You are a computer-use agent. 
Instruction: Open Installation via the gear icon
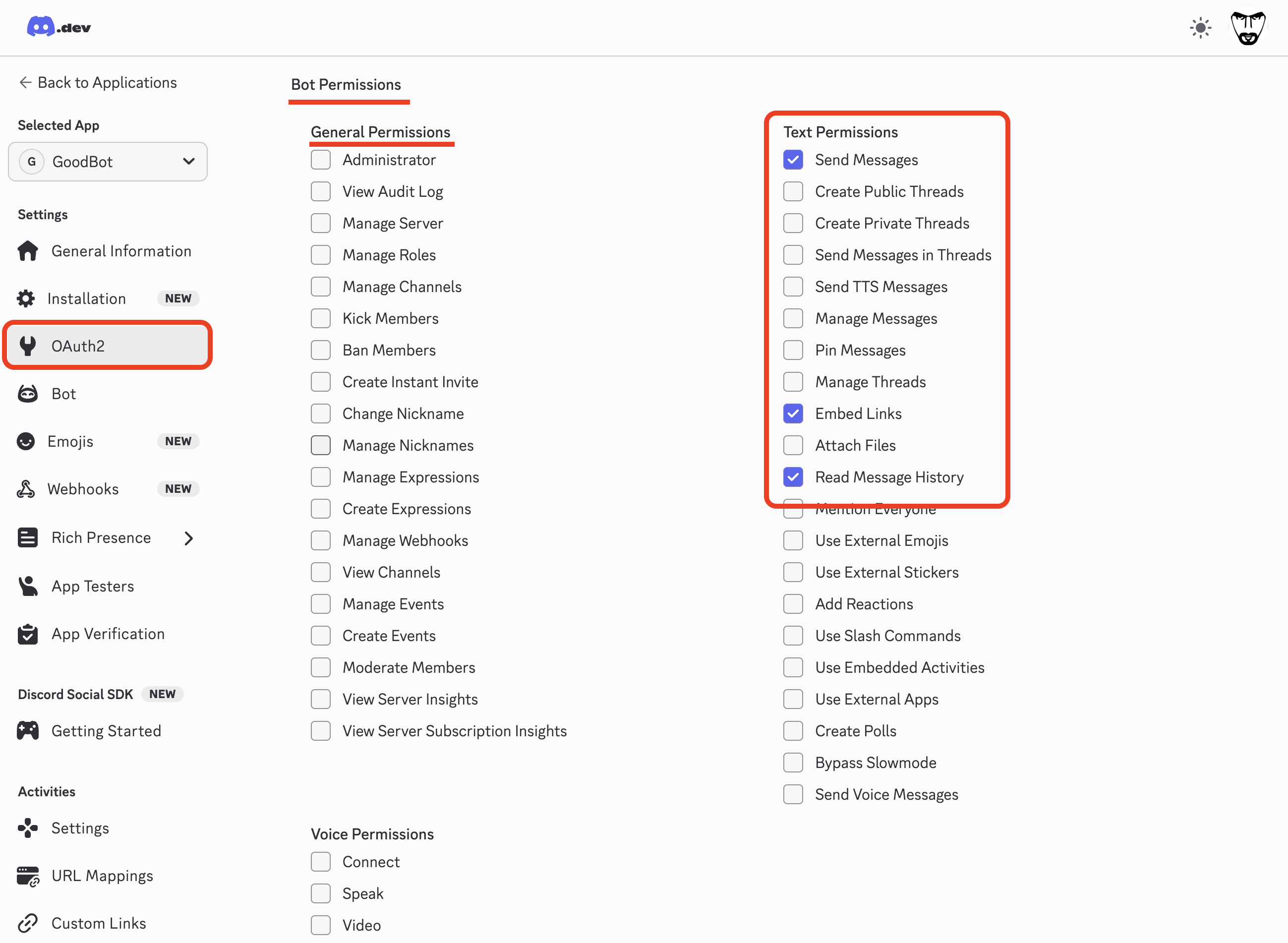[x=26, y=298]
